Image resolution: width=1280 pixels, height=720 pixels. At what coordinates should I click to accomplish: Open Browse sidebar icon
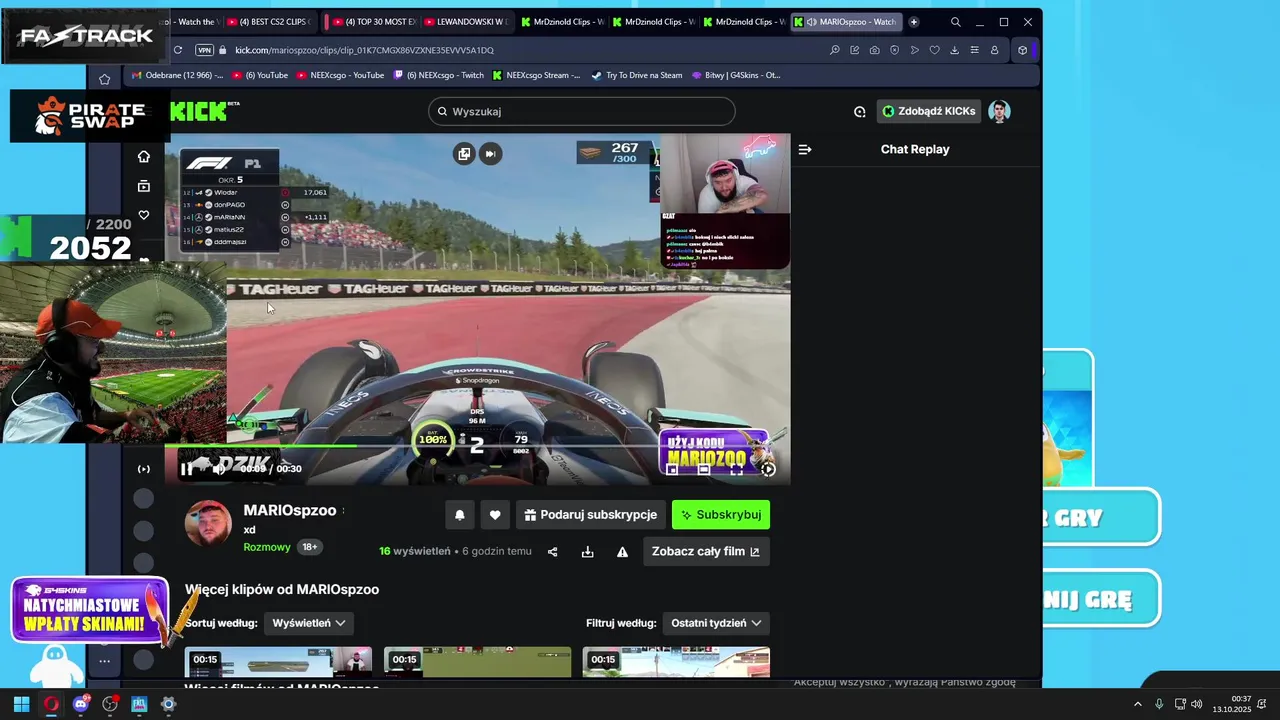[144, 186]
